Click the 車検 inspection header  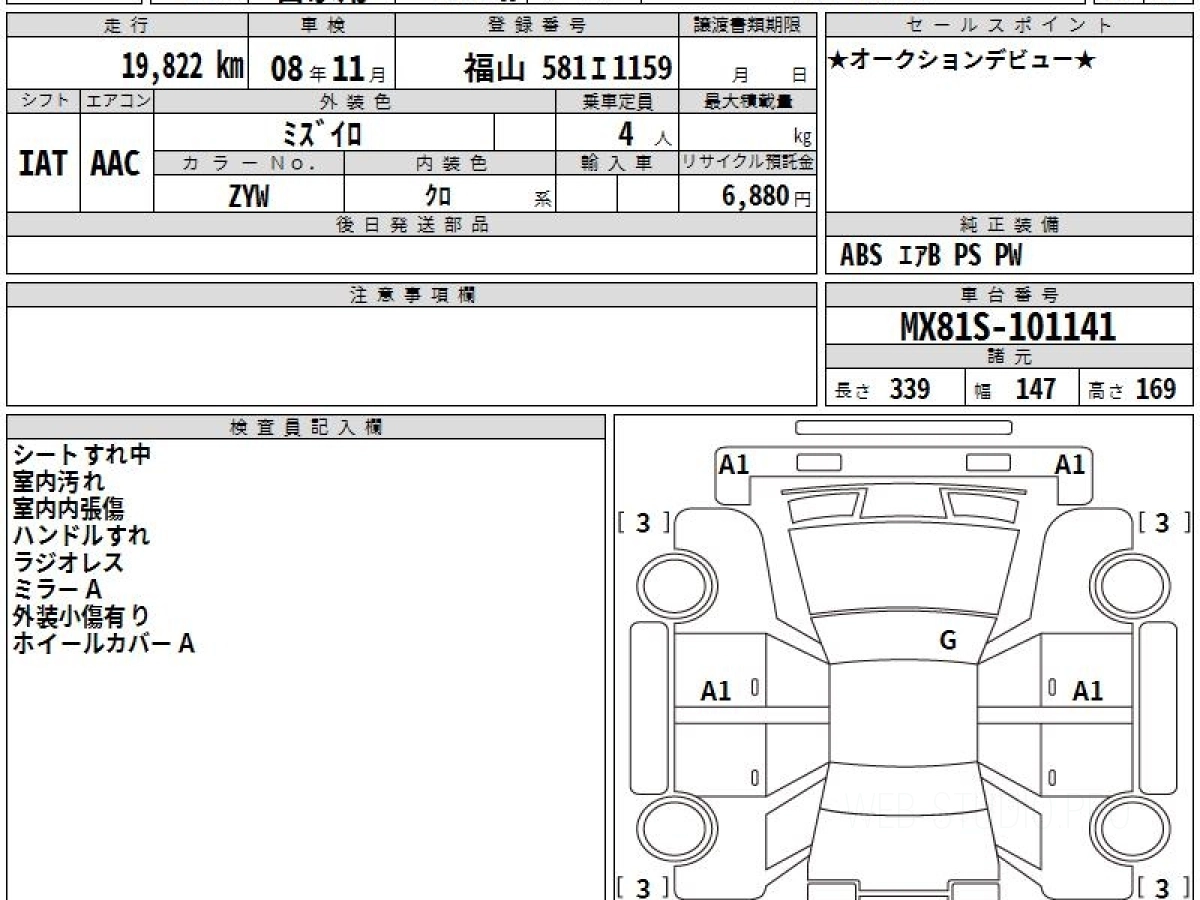(321, 26)
